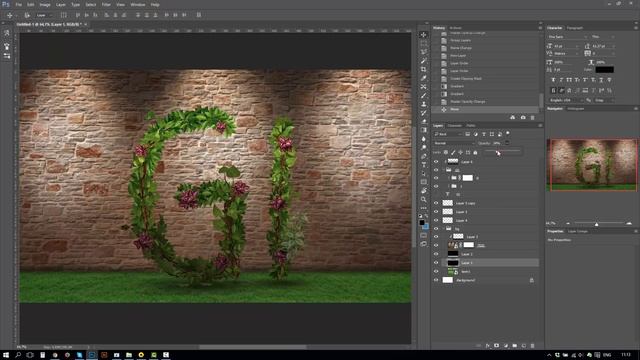Click the create new layer icon
The image size is (640, 360).
524,346
